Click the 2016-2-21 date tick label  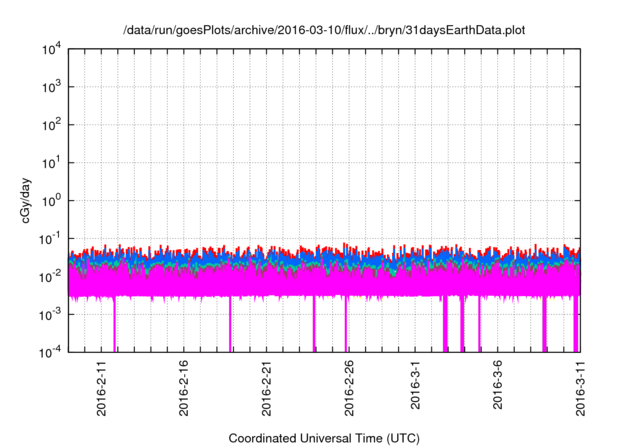click(x=267, y=388)
